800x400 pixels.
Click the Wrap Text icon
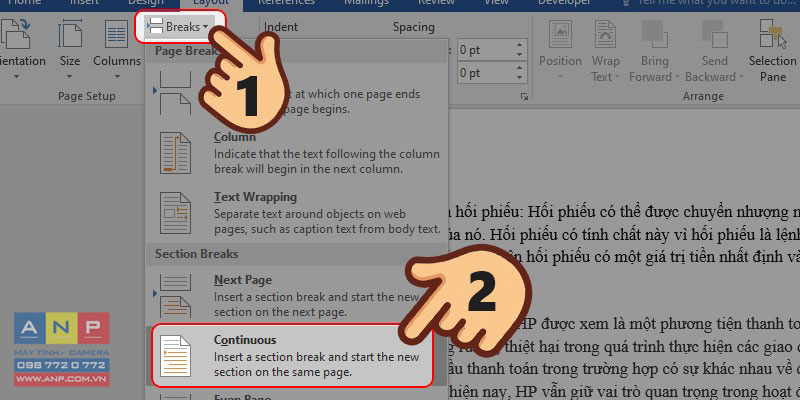[x=605, y=35]
